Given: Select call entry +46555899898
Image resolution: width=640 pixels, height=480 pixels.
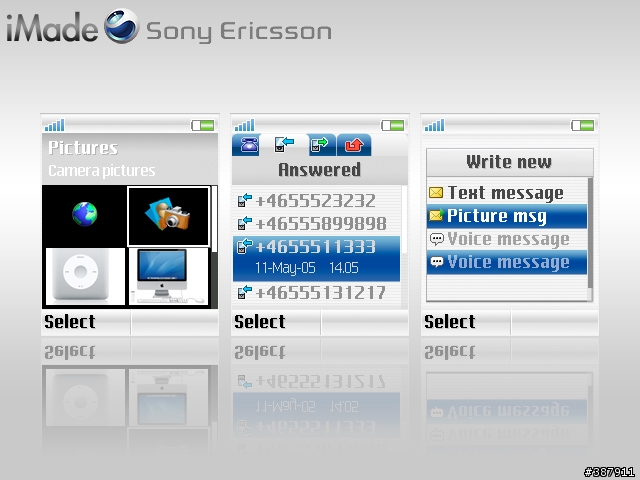Looking at the screenshot, I should coord(317,224).
